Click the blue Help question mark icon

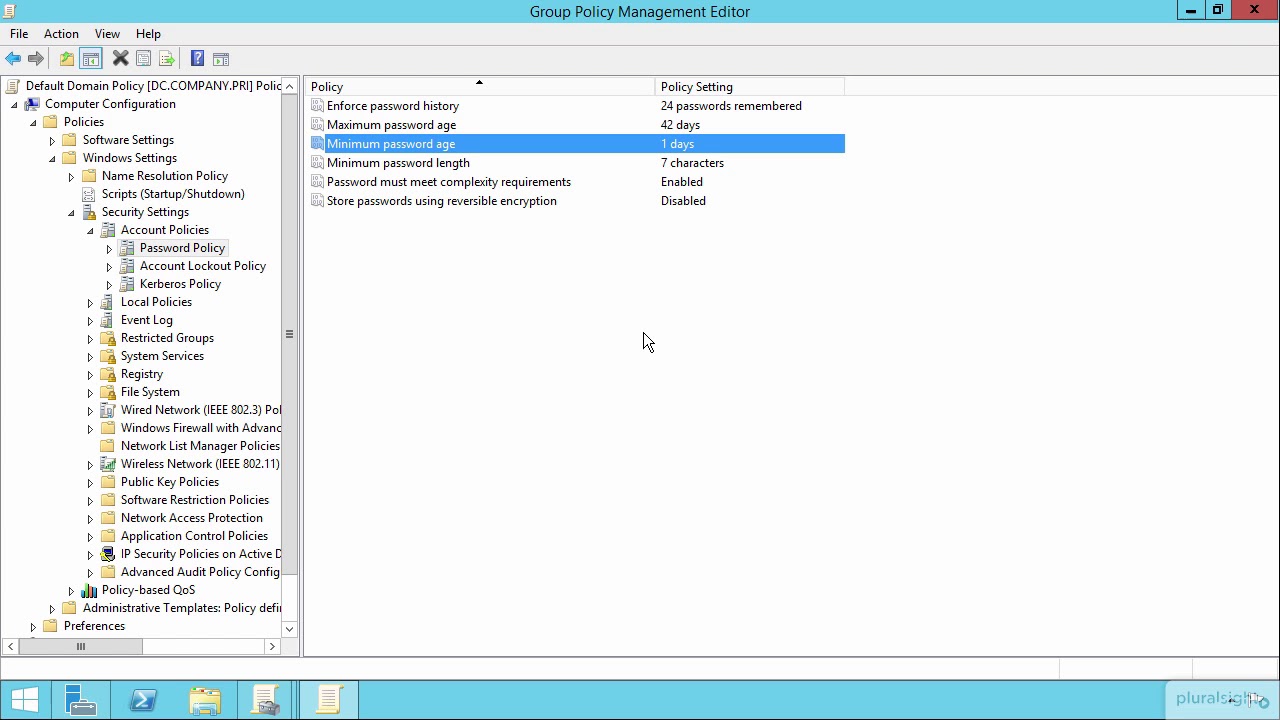pyautogui.click(x=197, y=59)
